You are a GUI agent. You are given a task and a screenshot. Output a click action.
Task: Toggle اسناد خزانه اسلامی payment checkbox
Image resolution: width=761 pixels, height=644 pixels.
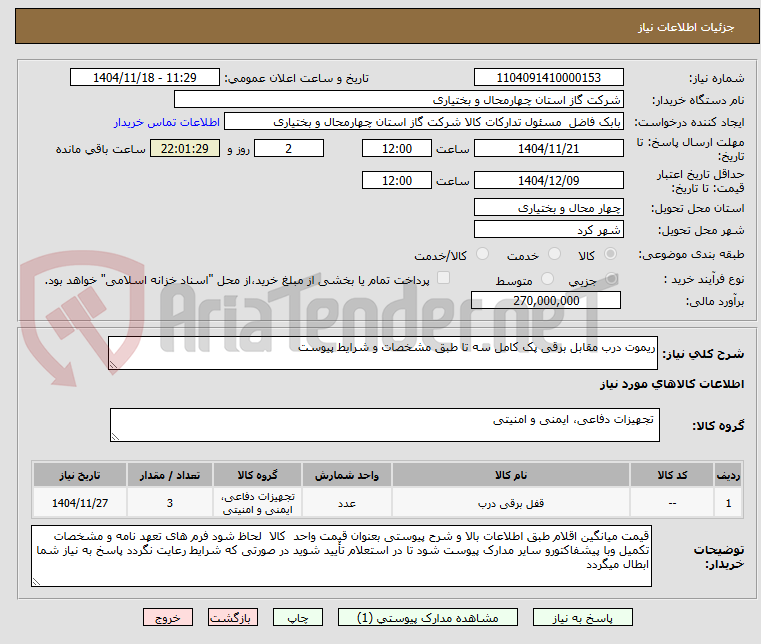(x=443, y=278)
